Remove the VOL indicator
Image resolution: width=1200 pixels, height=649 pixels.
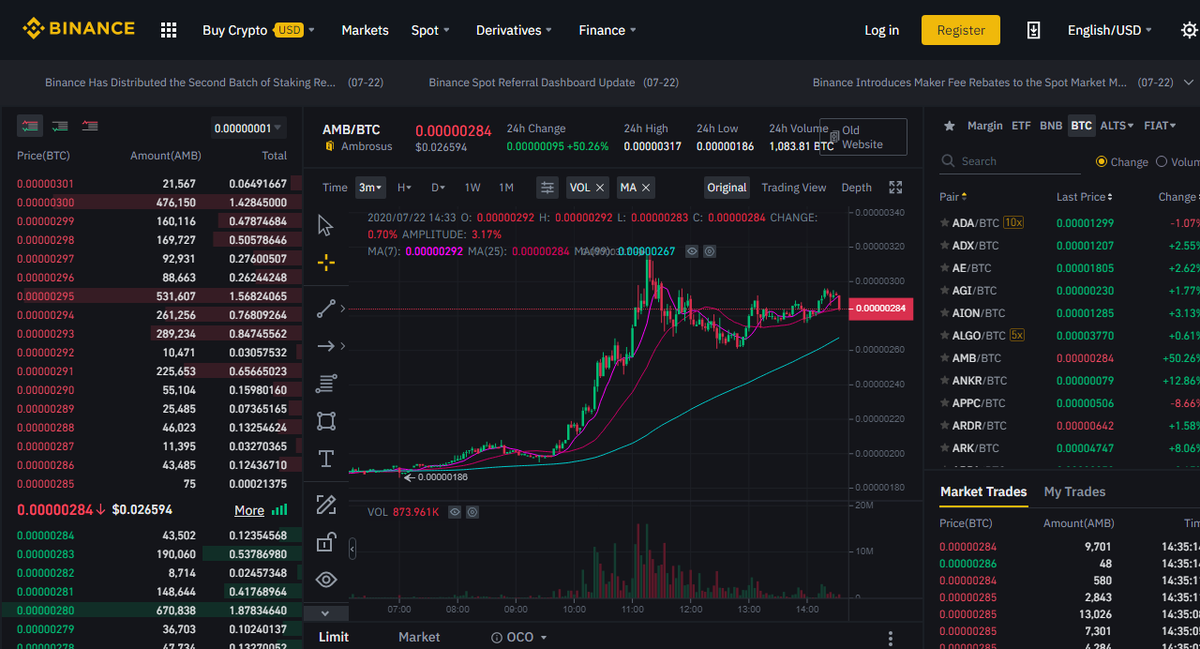[600, 187]
